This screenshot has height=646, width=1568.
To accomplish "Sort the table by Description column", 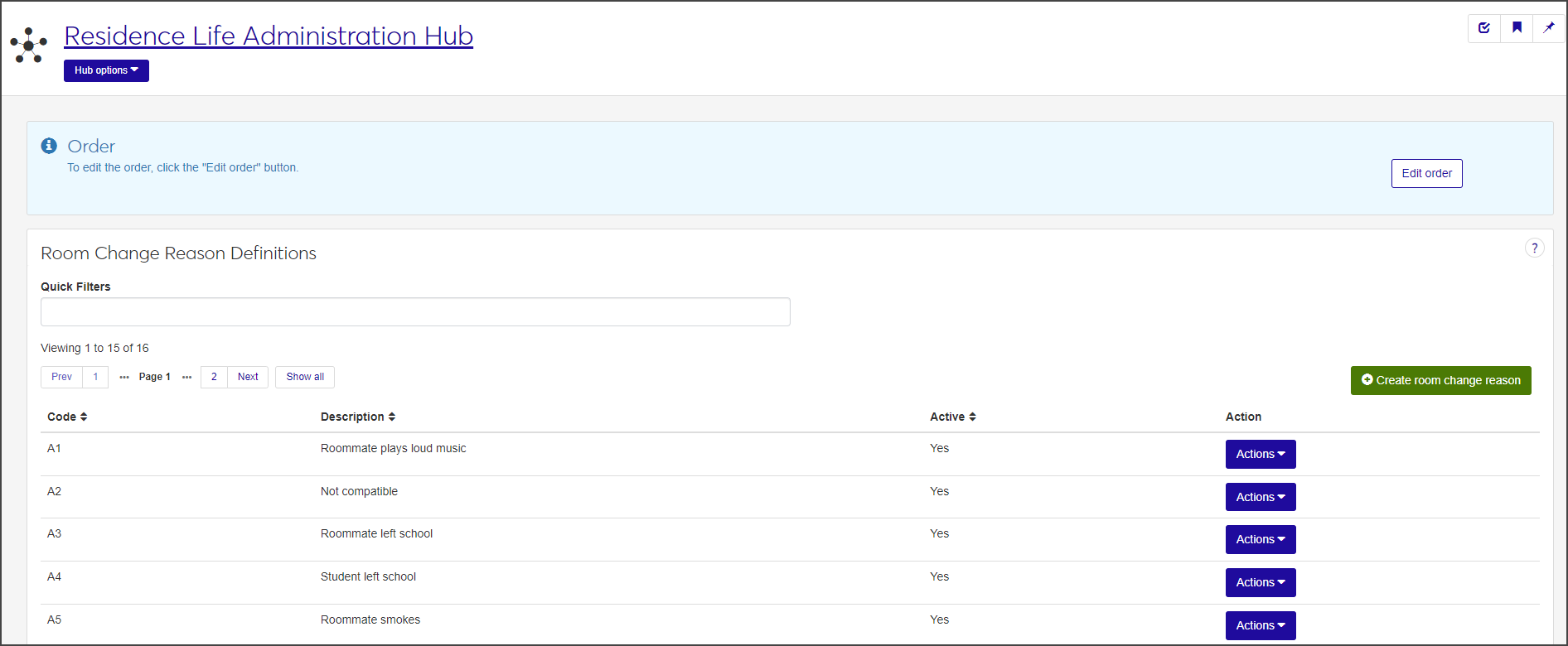I will point(358,417).
